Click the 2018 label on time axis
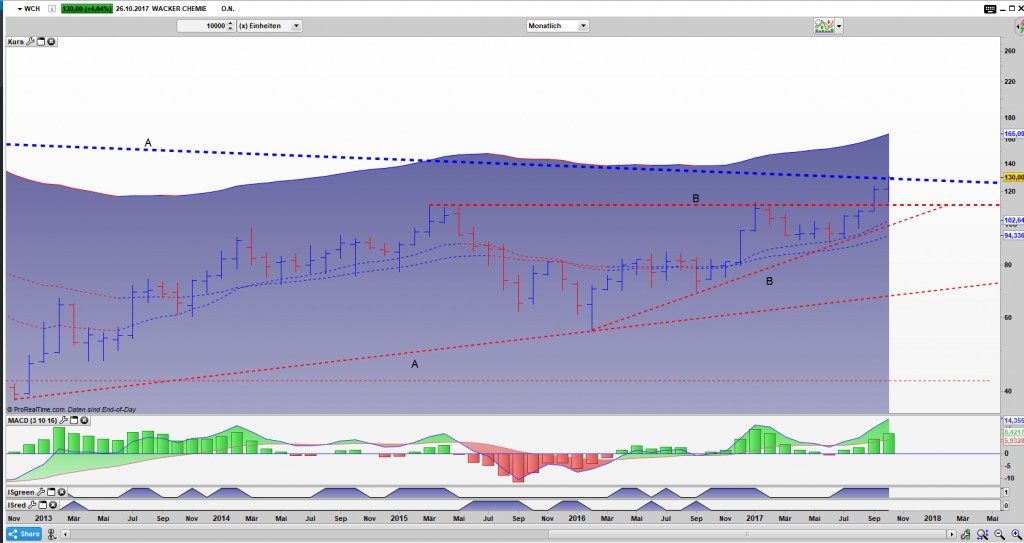The image size is (1024, 543). point(933,518)
